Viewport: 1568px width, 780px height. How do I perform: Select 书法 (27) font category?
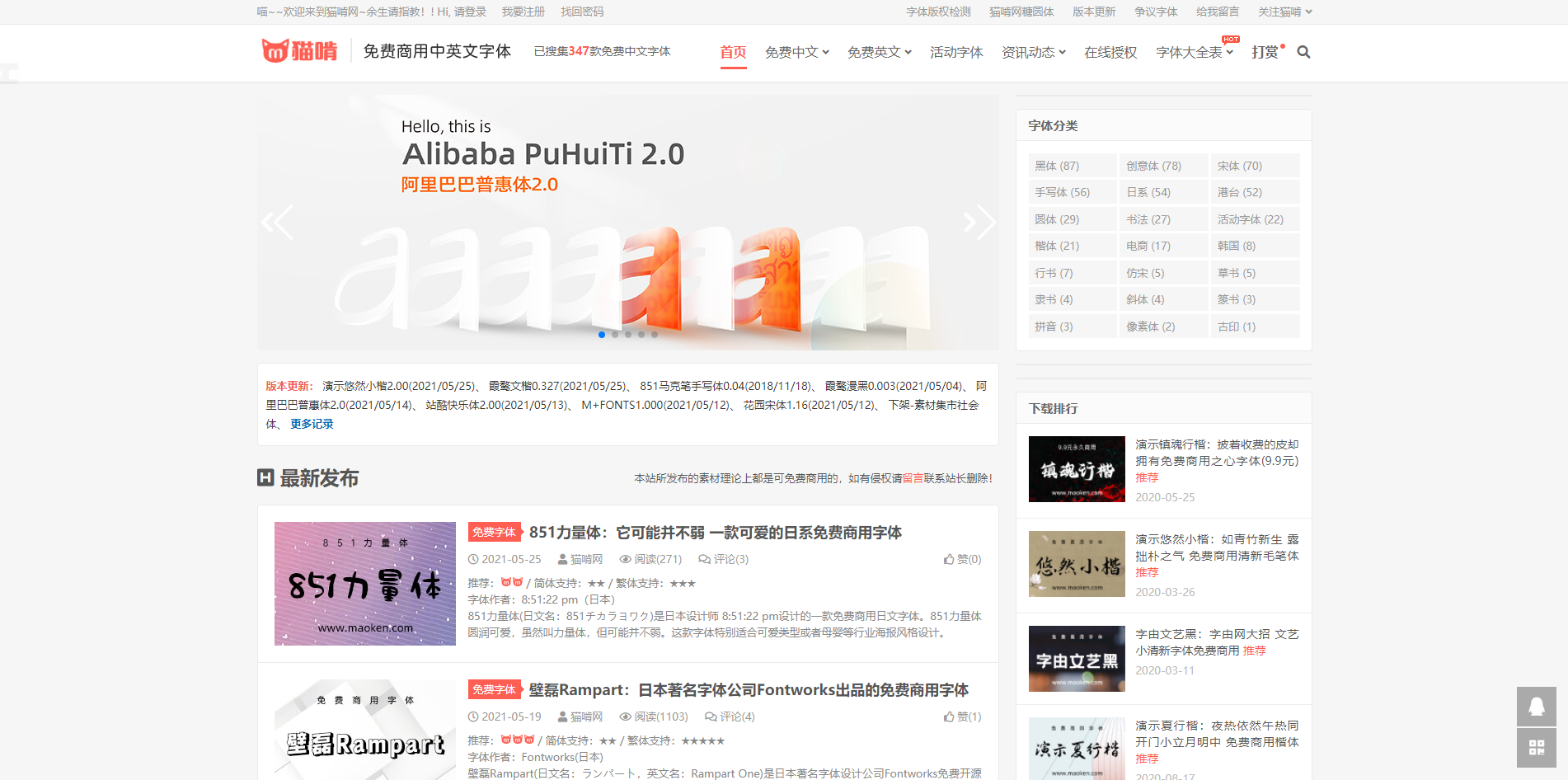1164,219
